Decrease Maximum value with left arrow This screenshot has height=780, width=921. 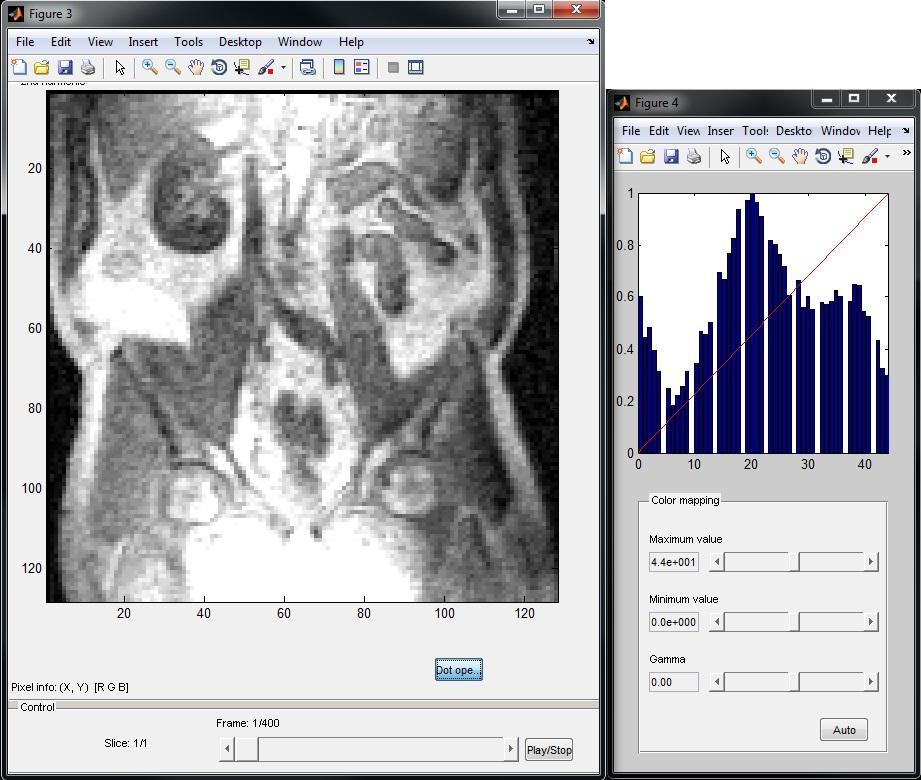point(717,562)
